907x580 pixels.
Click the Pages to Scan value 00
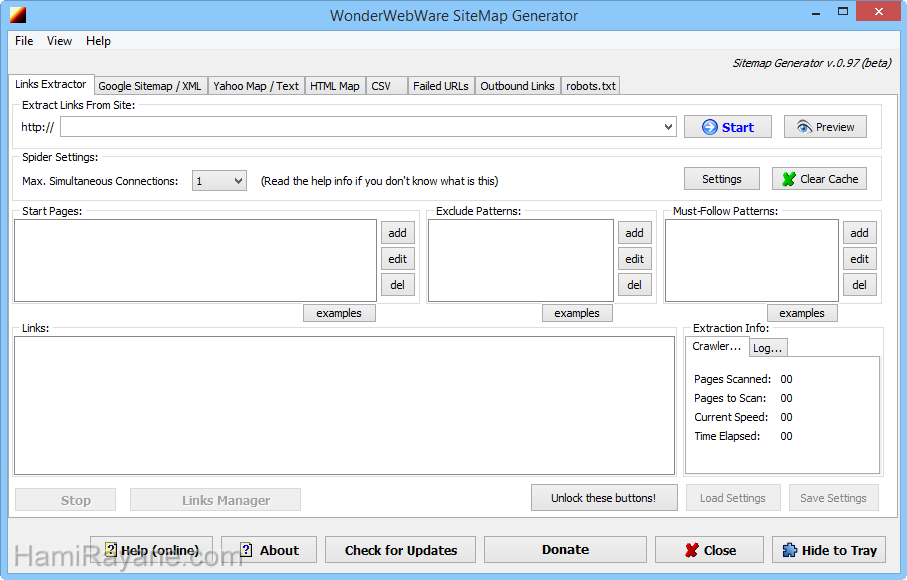787,398
